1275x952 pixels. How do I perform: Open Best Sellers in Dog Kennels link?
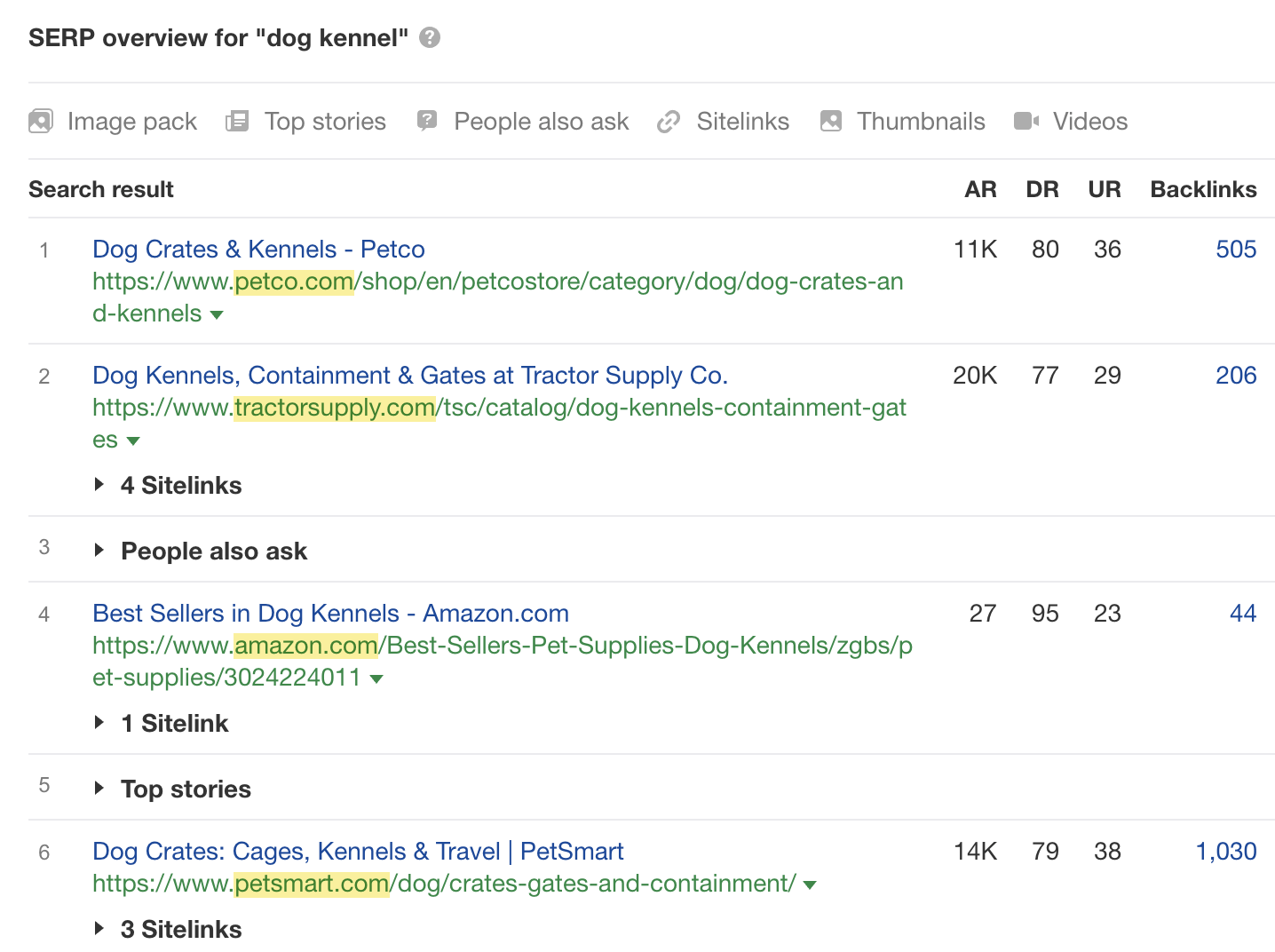pyautogui.click(x=330, y=614)
